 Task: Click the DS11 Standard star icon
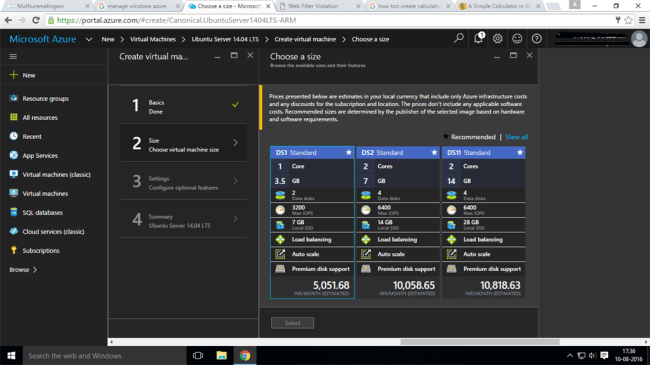[x=520, y=152]
